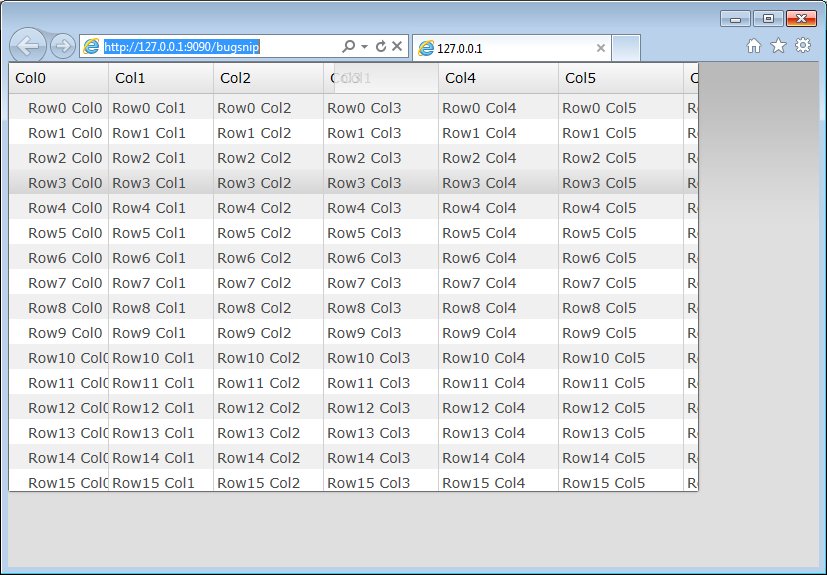Expand the address bar autocomplete dropdown arrow
The width and height of the screenshot is (827, 575).
[365, 46]
